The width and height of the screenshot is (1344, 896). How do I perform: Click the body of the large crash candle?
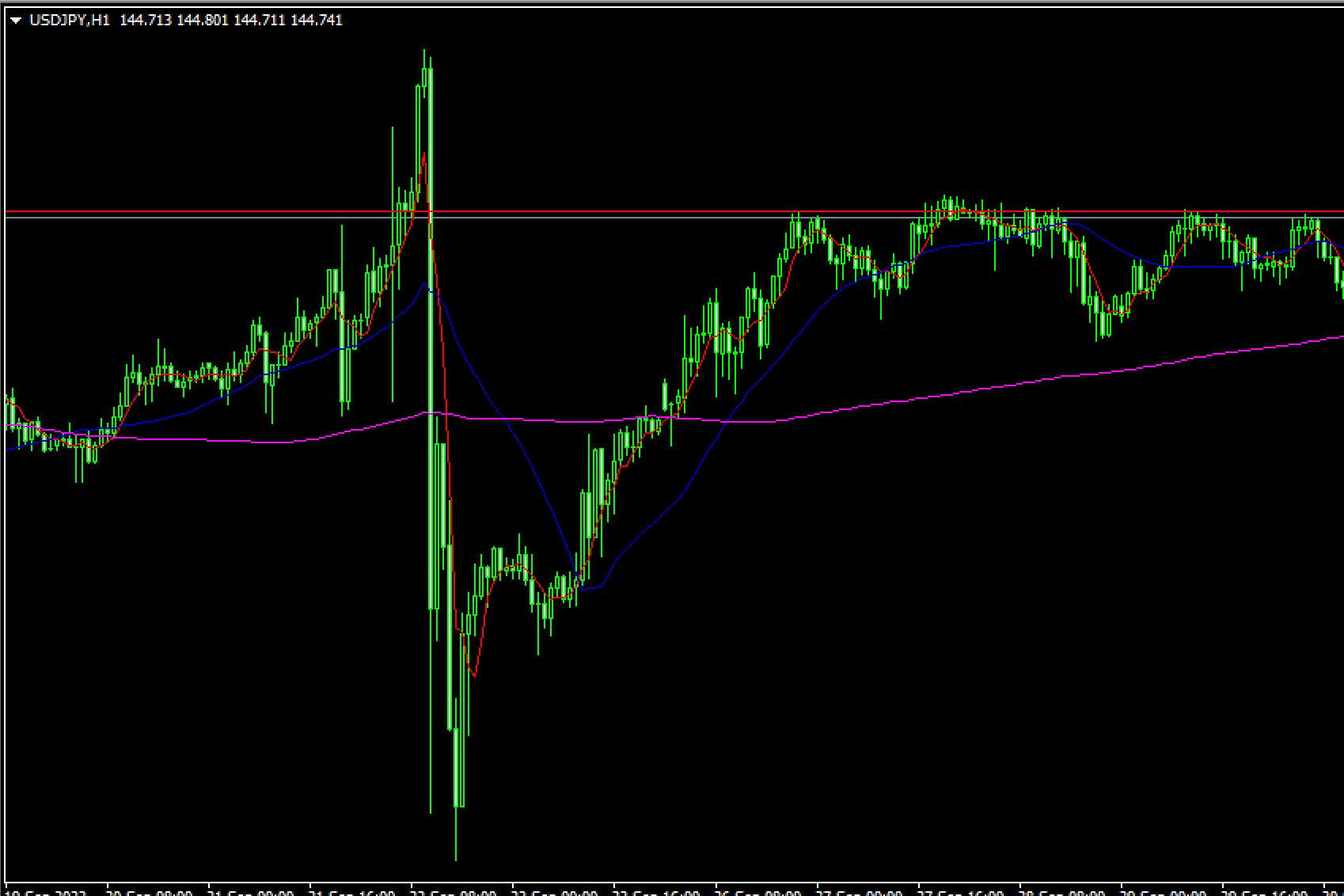(x=431, y=396)
